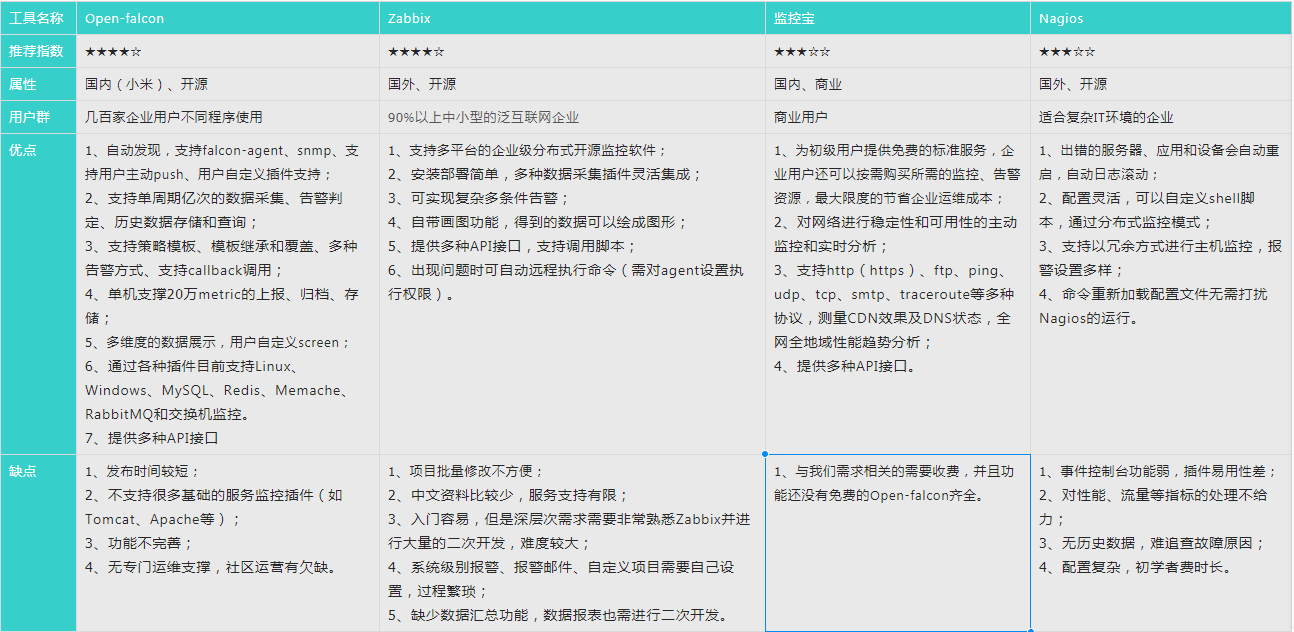
Task: Click the 商业用户 cell under 监控宝
Action: click(x=800, y=116)
